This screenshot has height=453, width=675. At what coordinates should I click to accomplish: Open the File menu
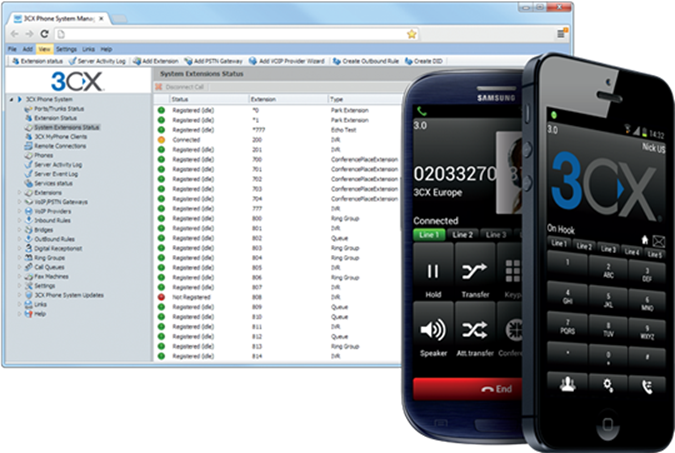point(12,49)
